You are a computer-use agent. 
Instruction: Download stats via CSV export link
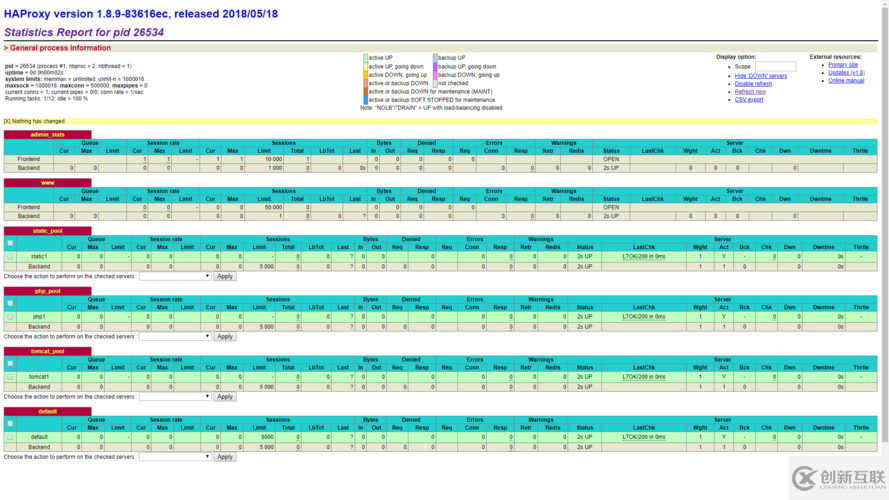pyautogui.click(x=748, y=100)
